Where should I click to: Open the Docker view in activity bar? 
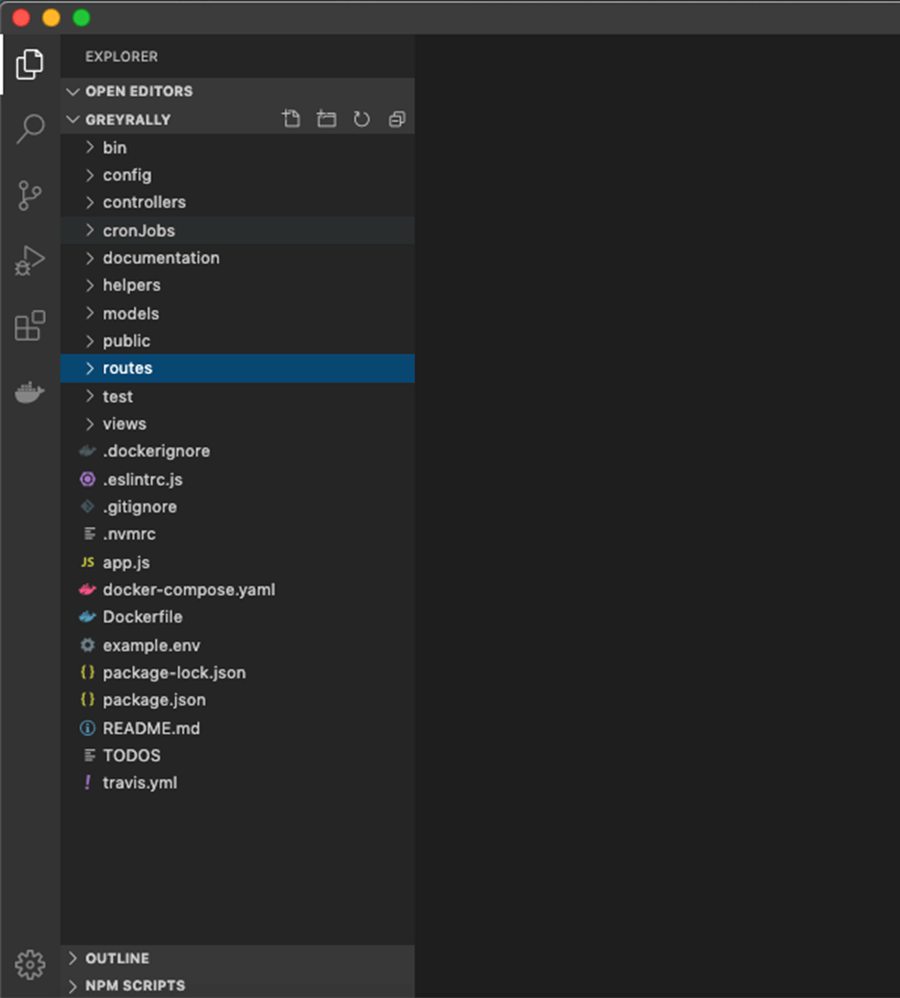30,393
